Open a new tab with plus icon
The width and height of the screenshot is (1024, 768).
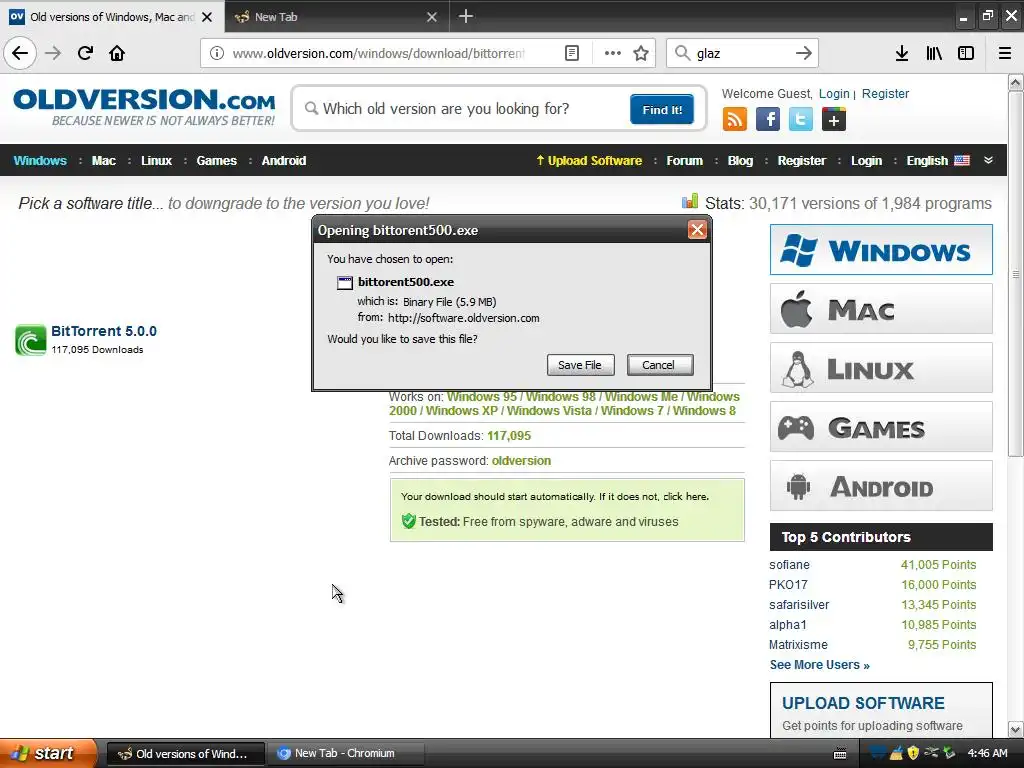pyautogui.click(x=466, y=16)
